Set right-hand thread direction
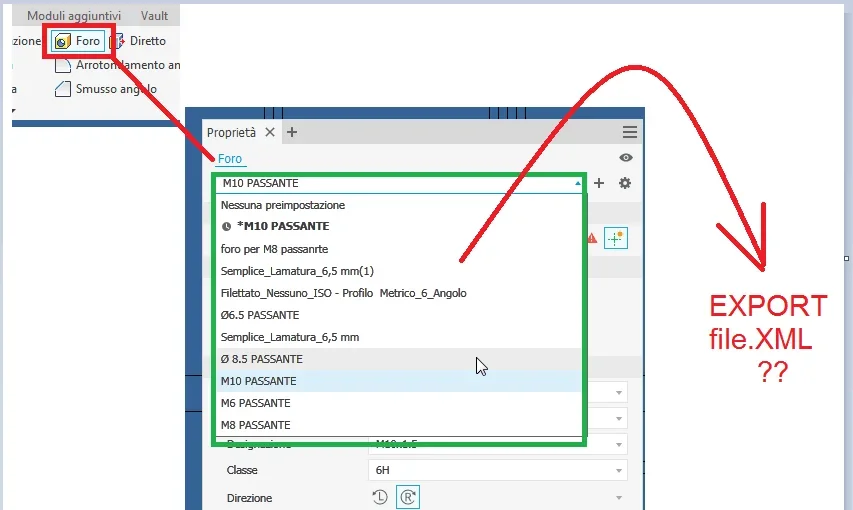853x510 pixels. [x=408, y=497]
